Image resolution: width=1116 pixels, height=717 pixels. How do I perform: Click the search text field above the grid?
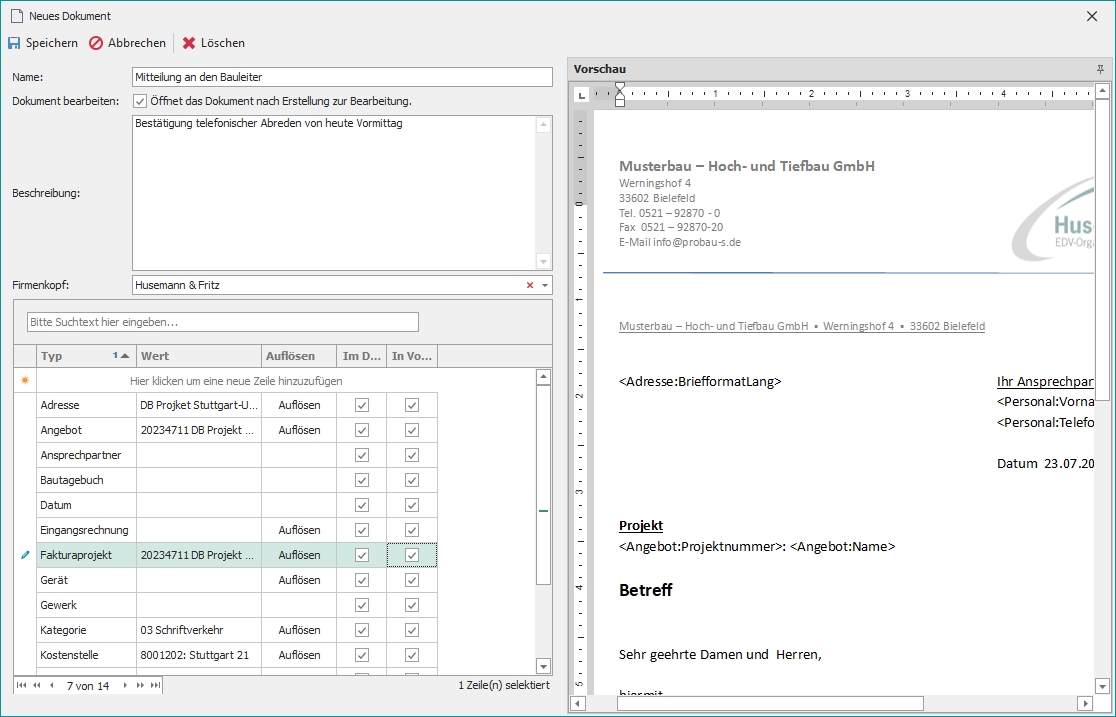[x=220, y=323]
